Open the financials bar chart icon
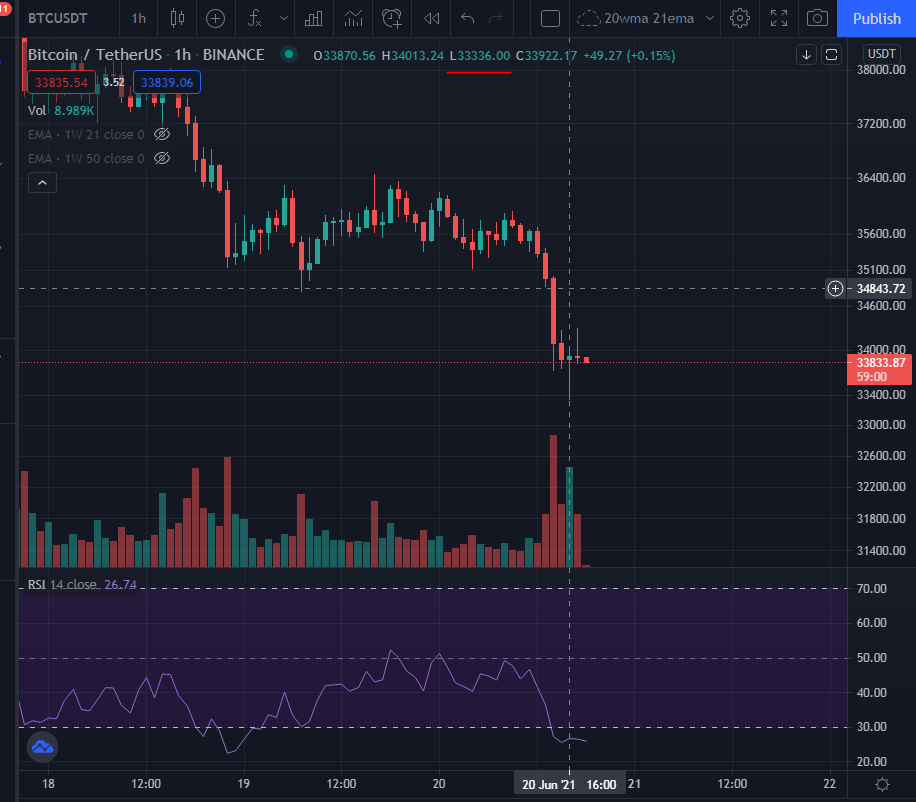Viewport: 916px width, 802px height. click(x=314, y=19)
